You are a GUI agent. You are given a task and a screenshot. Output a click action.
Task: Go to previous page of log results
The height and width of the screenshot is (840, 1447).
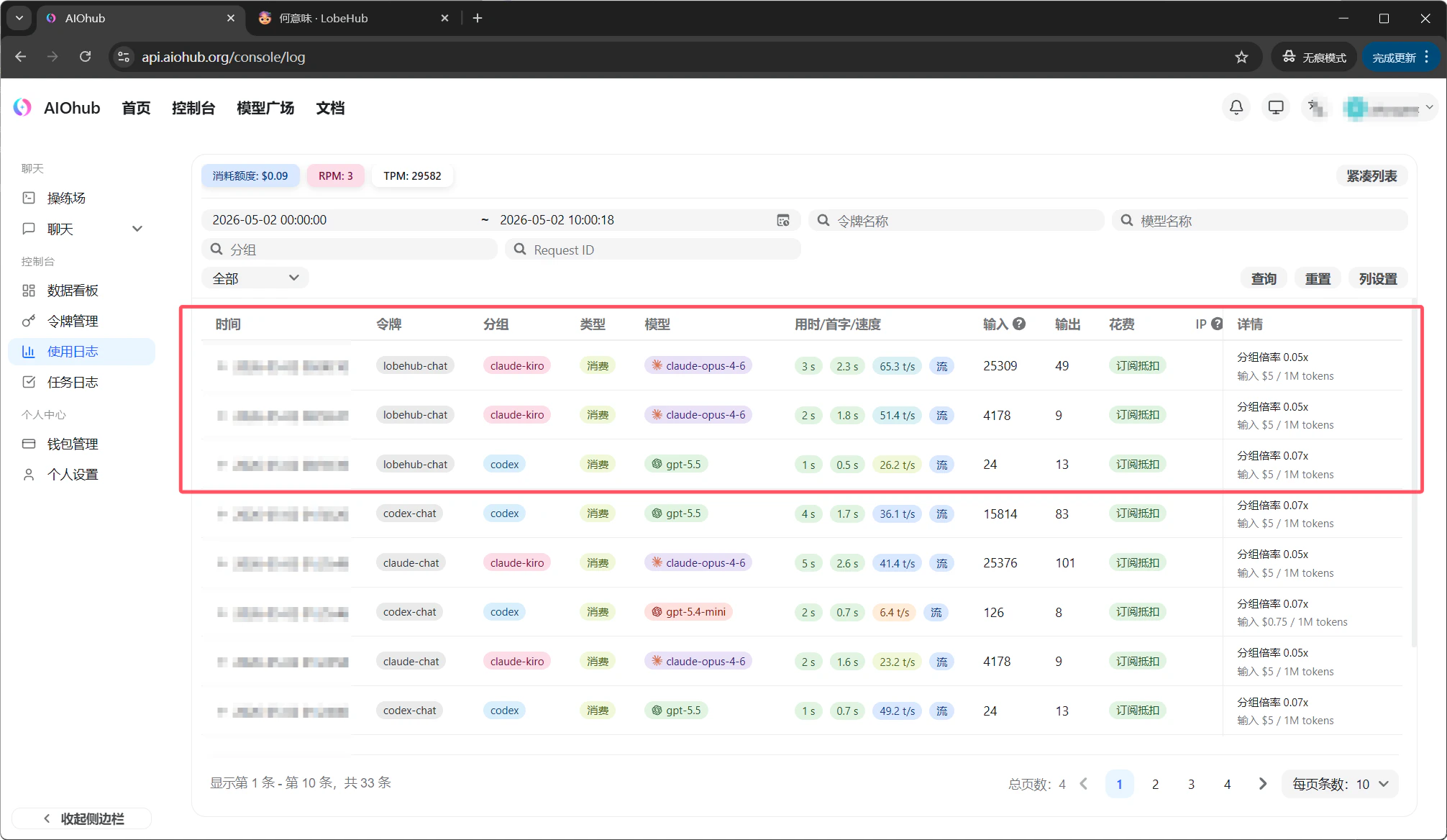(x=1084, y=784)
